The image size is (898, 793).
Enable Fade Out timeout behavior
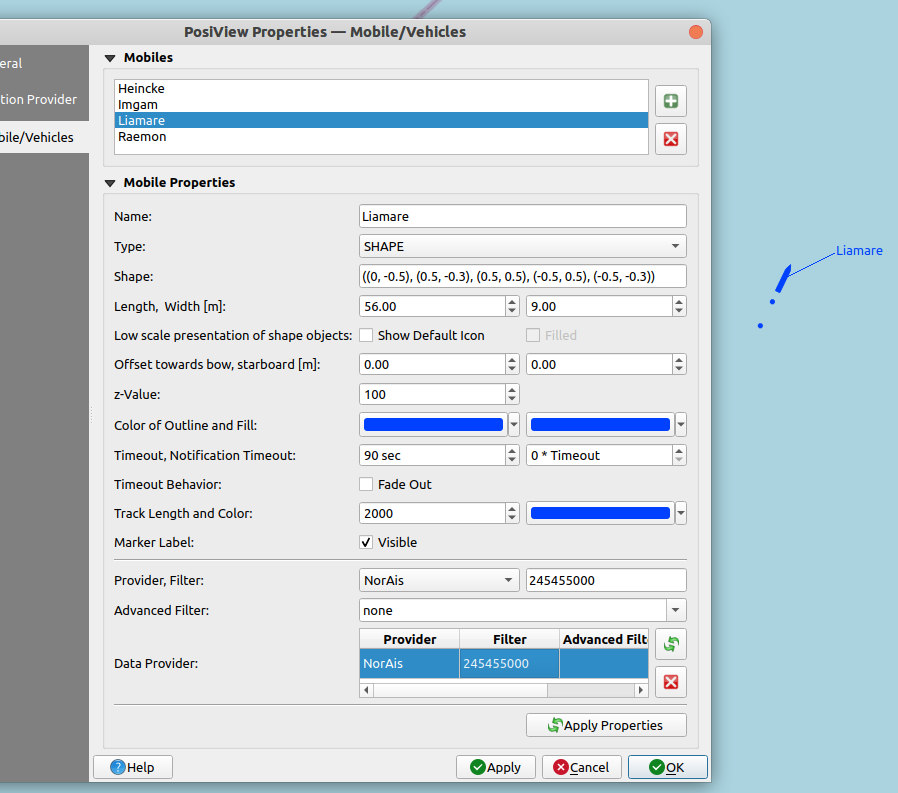(x=366, y=484)
